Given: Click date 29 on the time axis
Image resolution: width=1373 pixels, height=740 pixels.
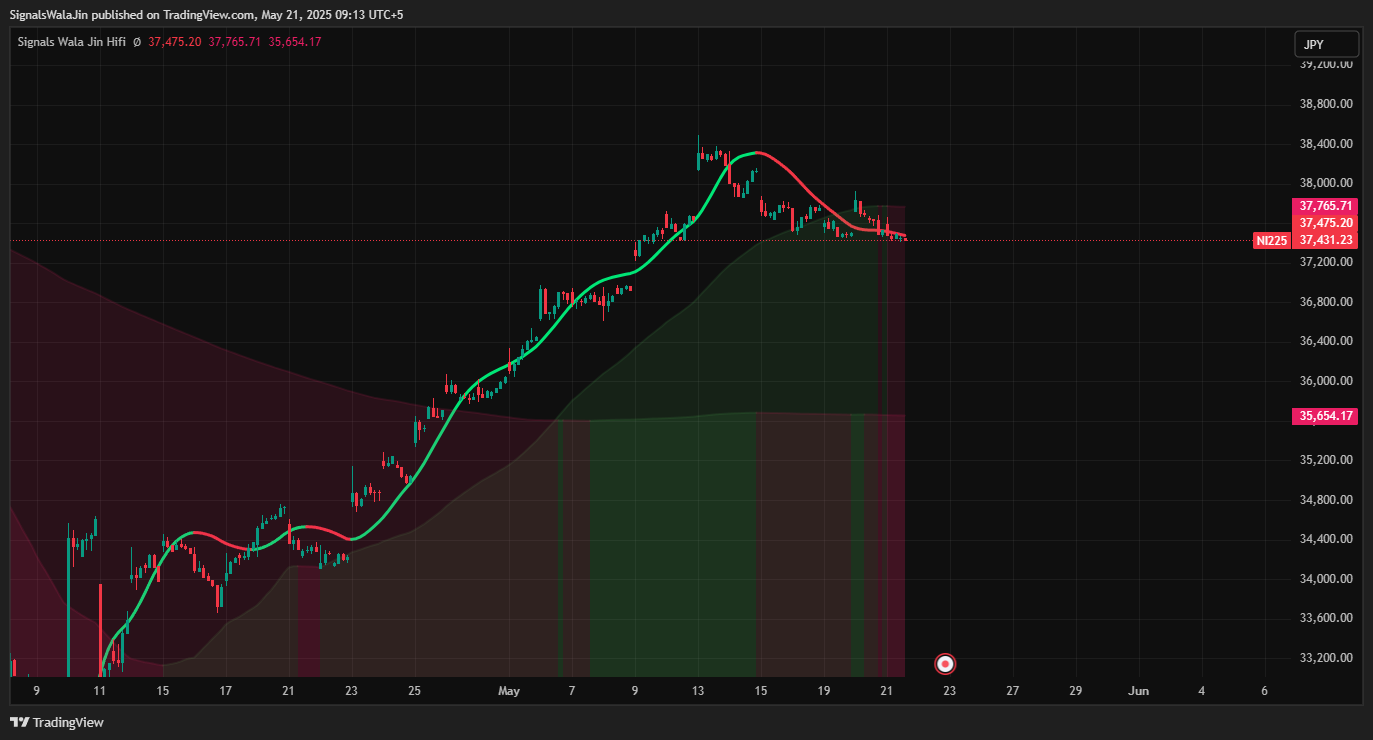Looking at the screenshot, I should pyautogui.click(x=1076, y=691).
